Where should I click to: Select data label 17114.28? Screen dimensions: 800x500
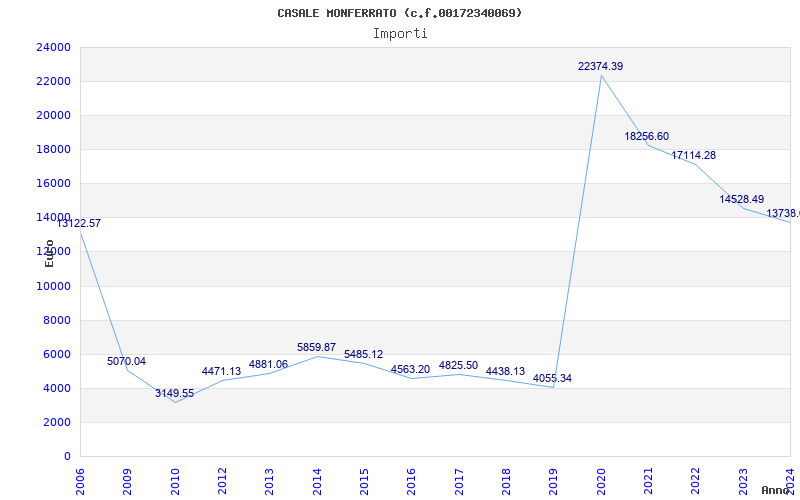pos(693,156)
